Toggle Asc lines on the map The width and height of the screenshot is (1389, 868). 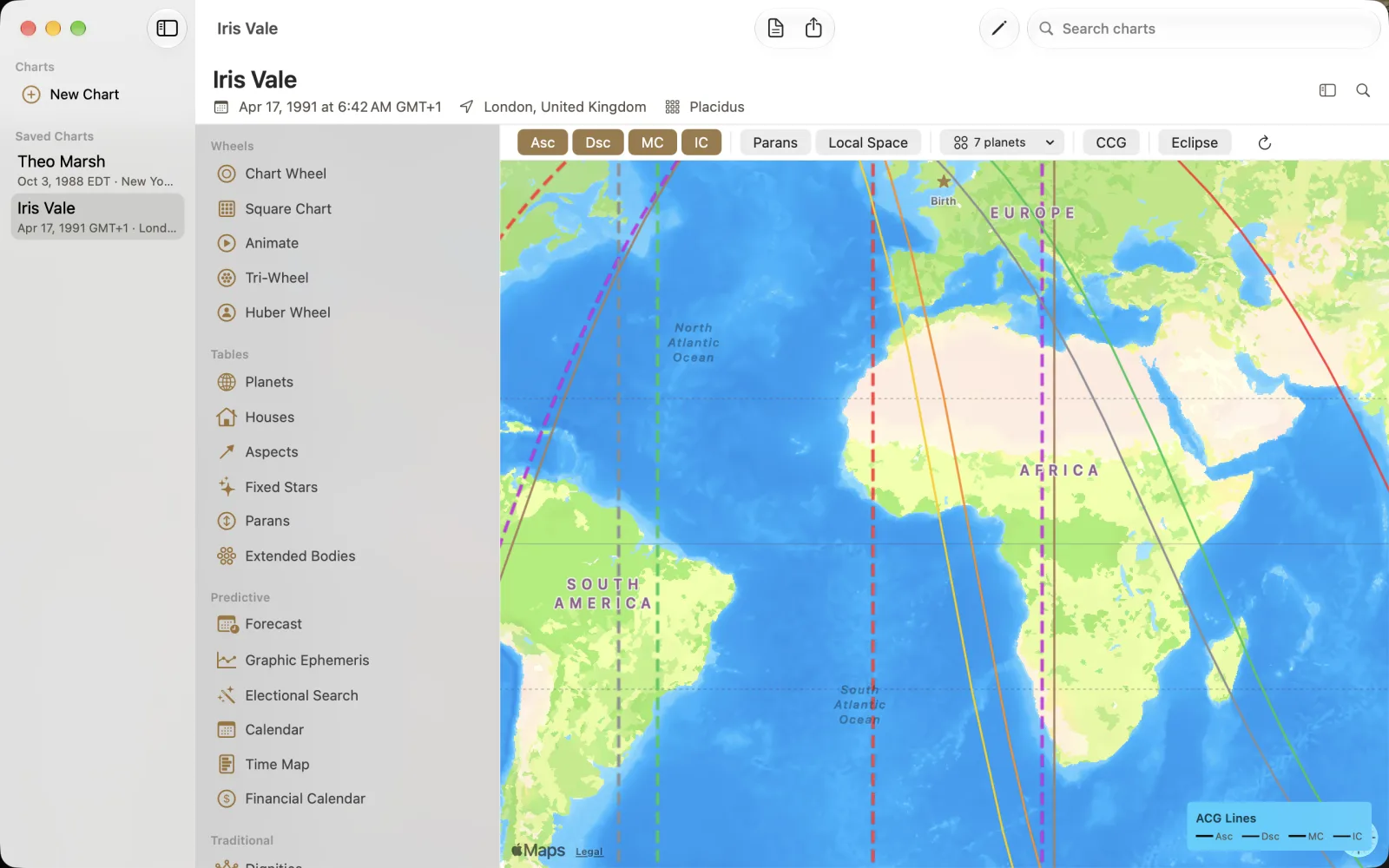[543, 142]
